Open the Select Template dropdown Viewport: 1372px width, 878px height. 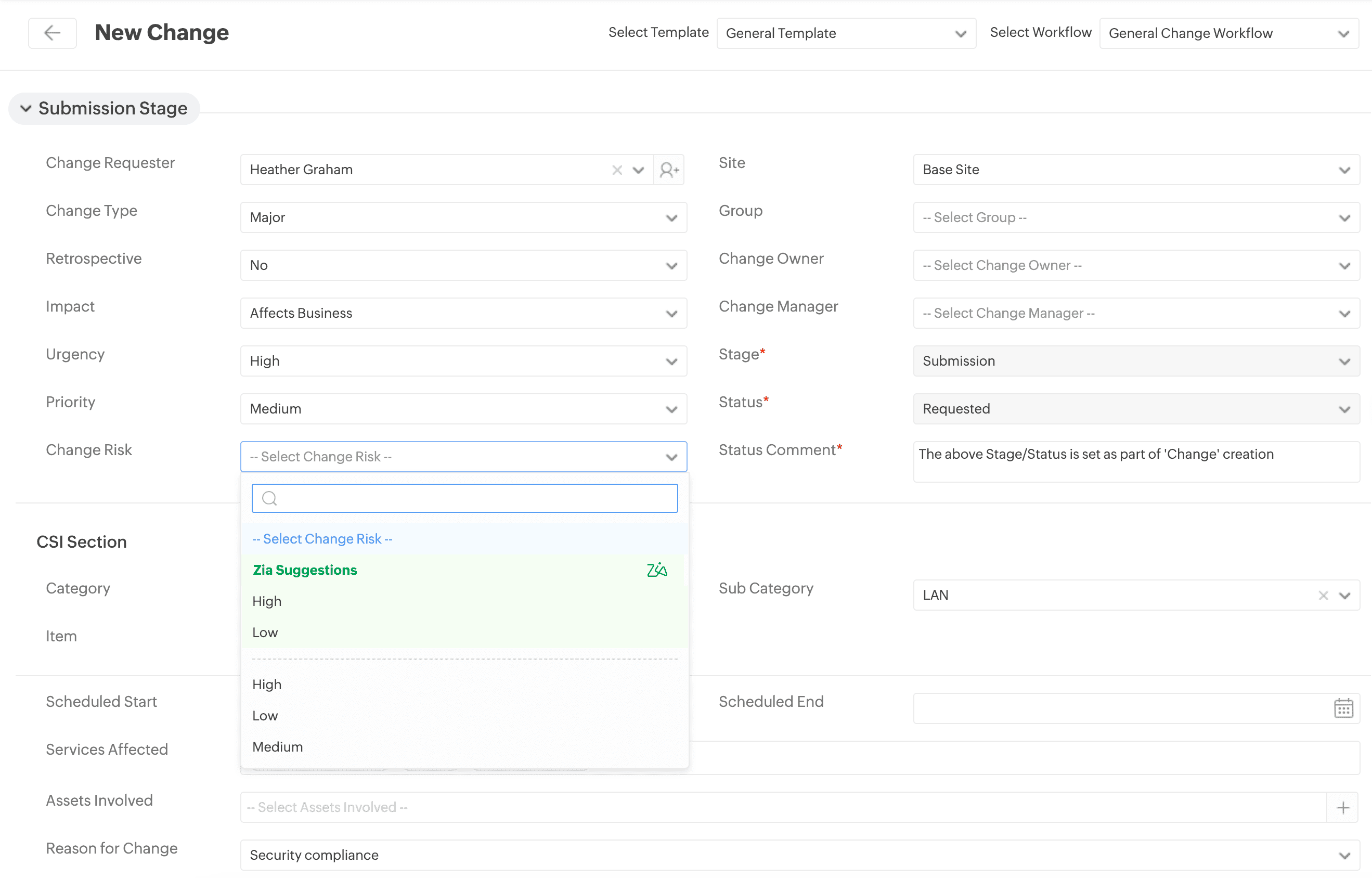[x=846, y=33]
